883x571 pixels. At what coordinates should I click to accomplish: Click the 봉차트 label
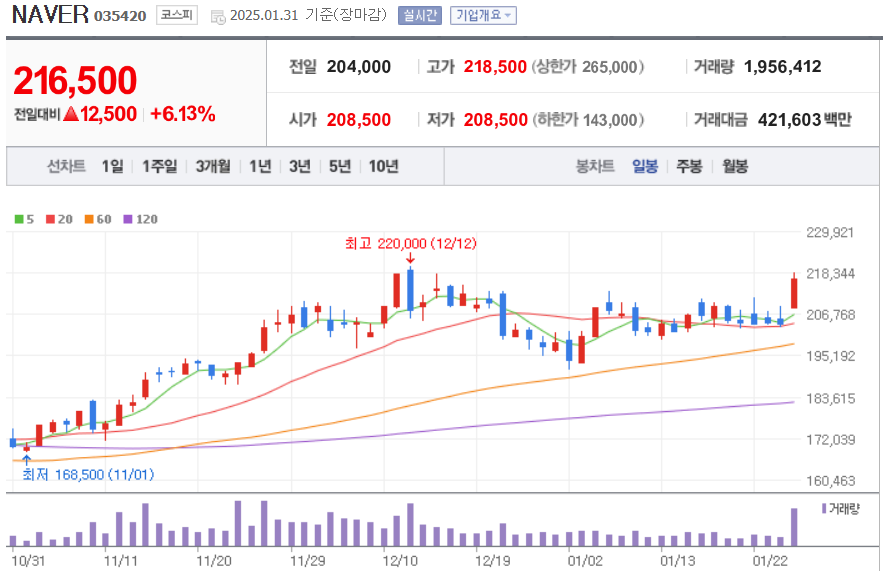tap(595, 166)
